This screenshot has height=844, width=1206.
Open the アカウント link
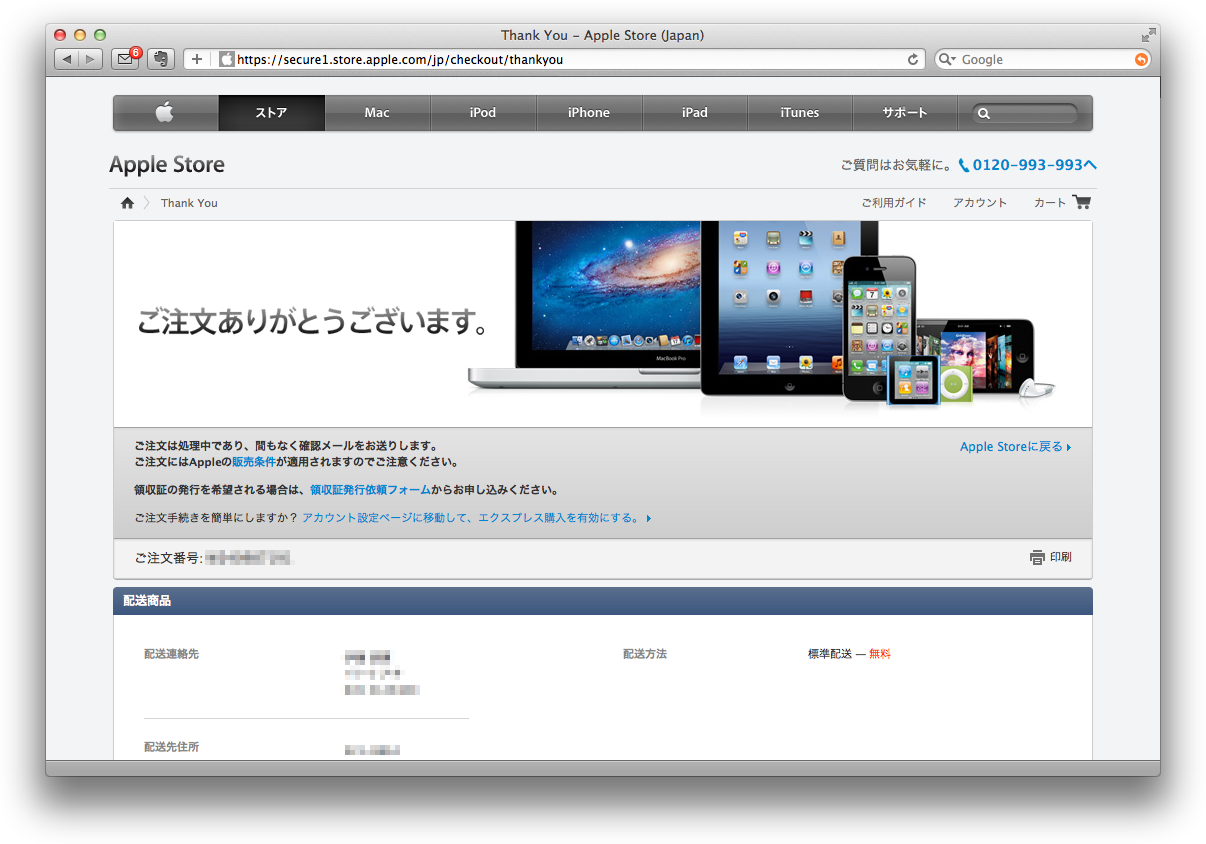click(x=980, y=203)
